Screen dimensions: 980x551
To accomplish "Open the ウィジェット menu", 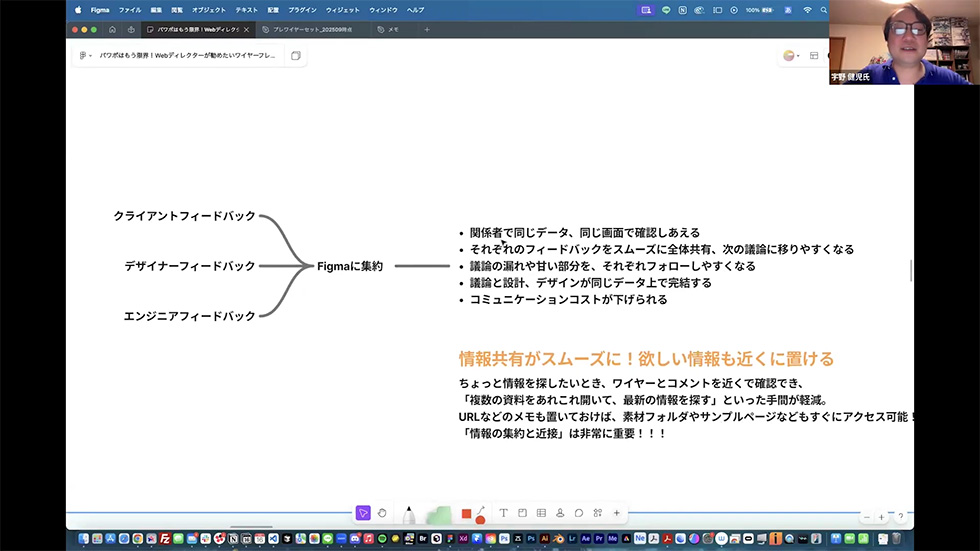I will coord(342,10).
